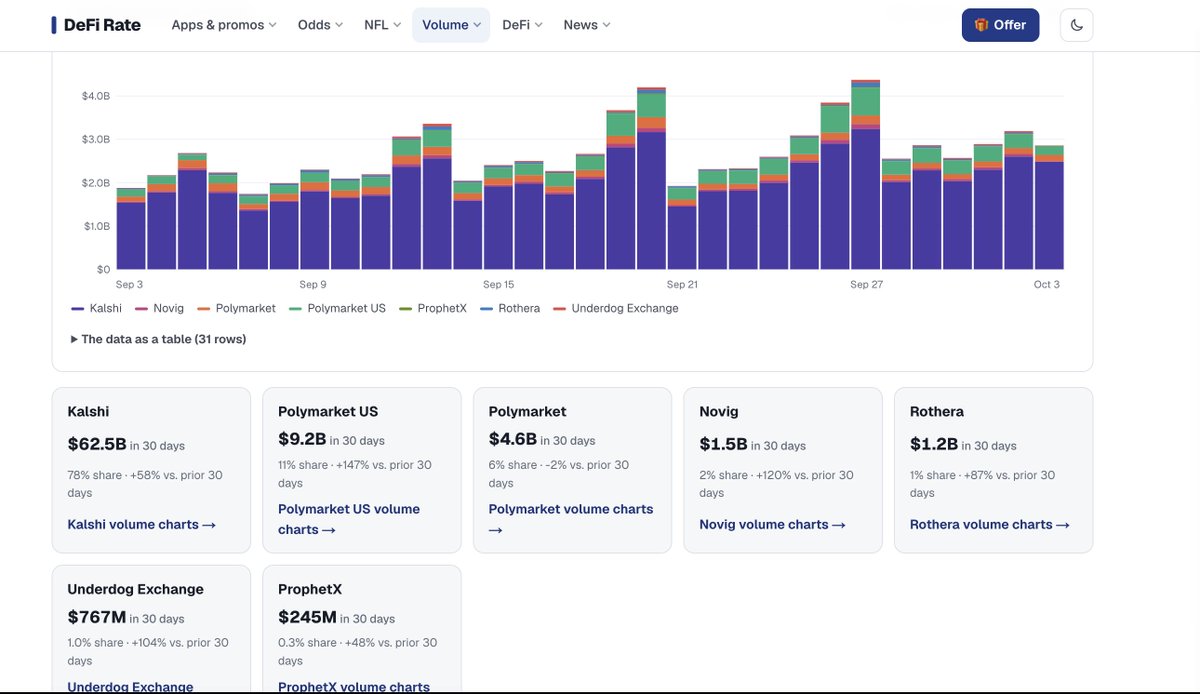Open the NFL dropdown menu
Screen dimensions: 1200x694
click(x=383, y=25)
